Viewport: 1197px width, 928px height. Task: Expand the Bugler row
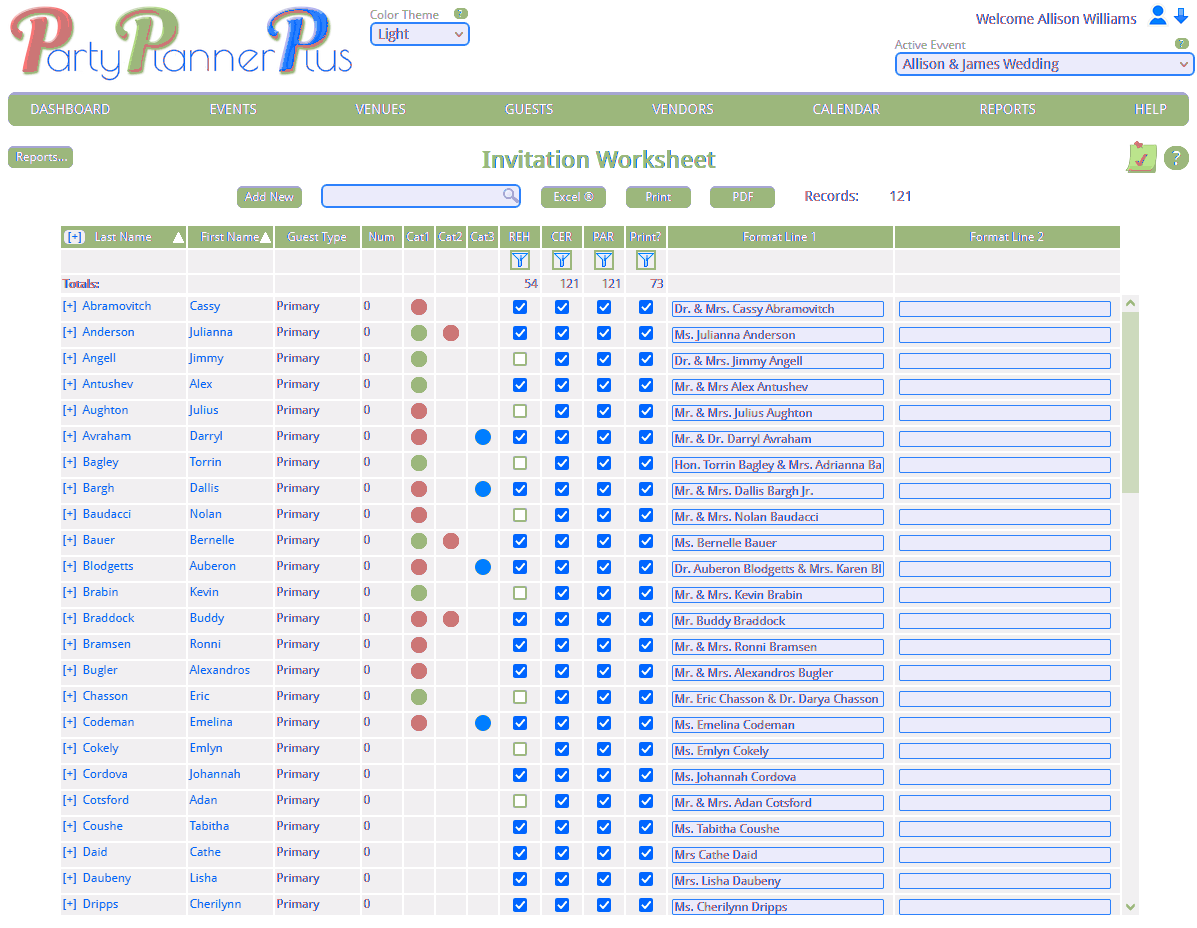coord(69,671)
